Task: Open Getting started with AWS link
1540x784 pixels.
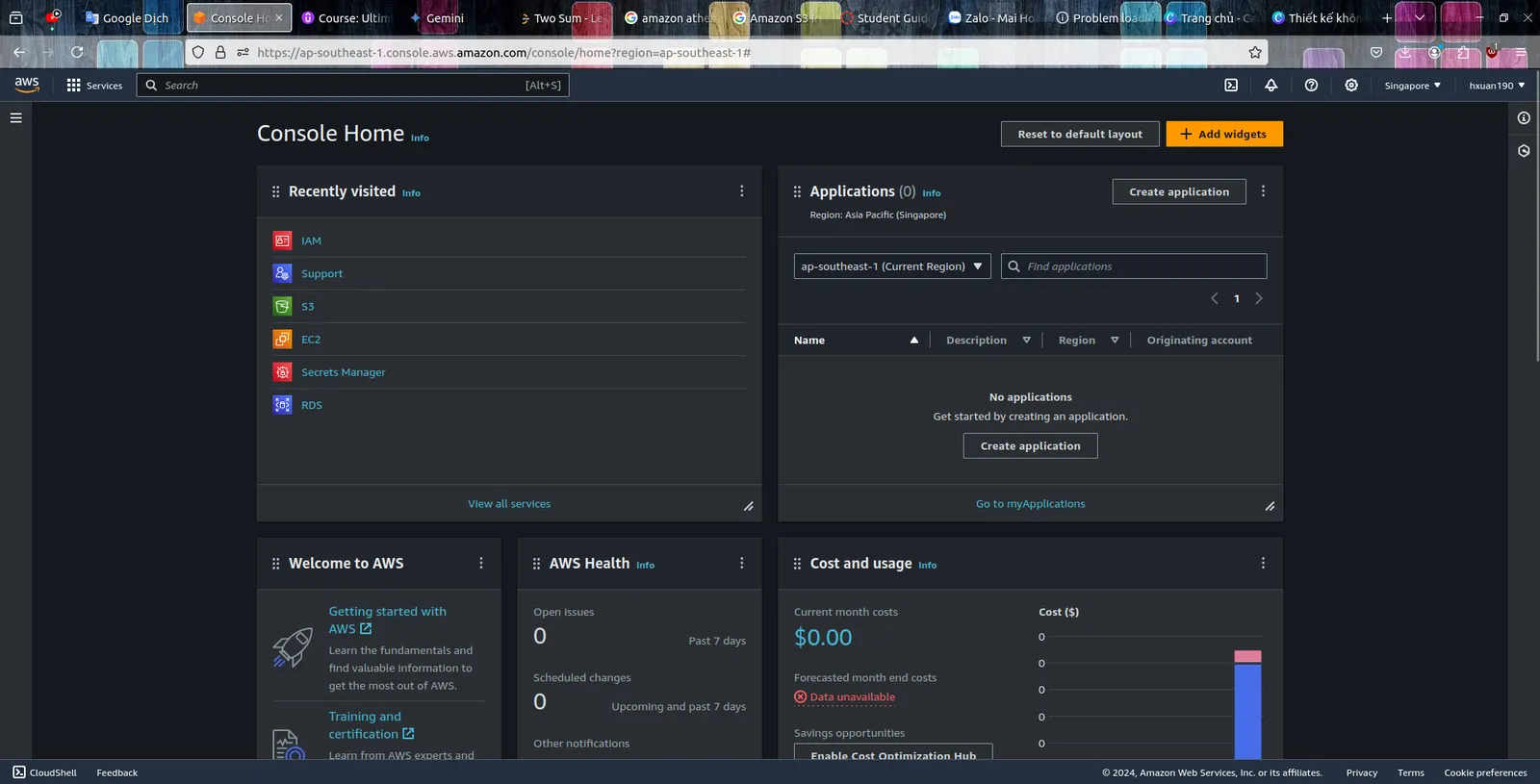Action: click(387, 620)
